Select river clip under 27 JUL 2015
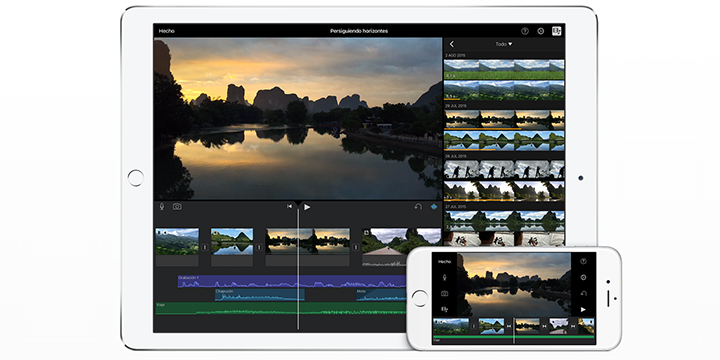 504,220
